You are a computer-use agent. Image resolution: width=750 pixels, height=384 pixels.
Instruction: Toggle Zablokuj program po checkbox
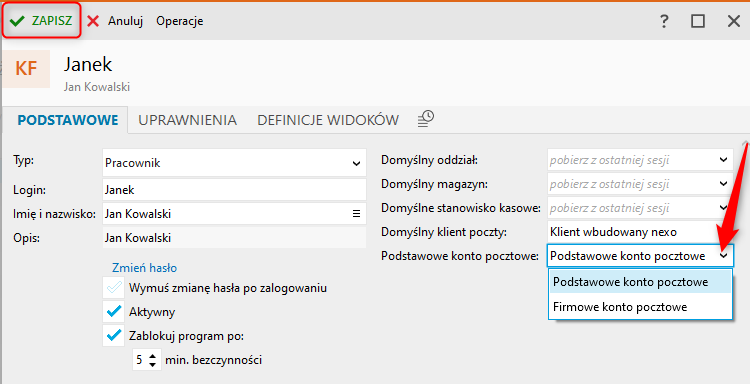click(114, 336)
